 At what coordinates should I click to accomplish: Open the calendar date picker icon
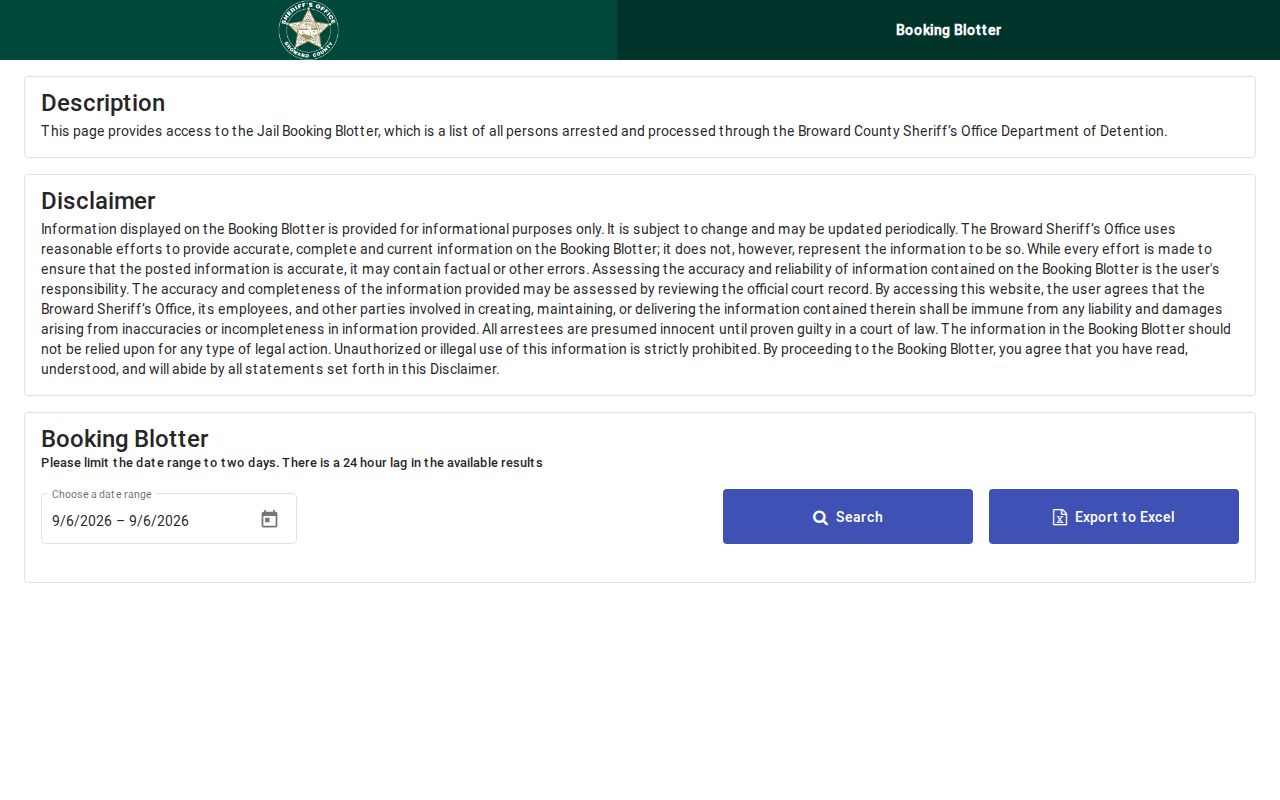[269, 519]
